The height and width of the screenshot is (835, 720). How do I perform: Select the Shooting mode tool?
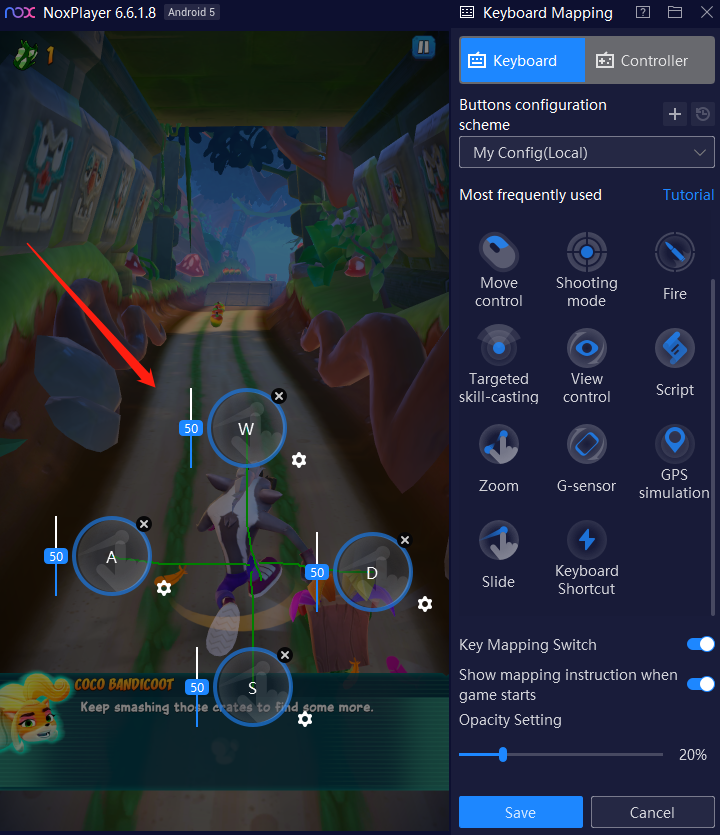pos(586,270)
